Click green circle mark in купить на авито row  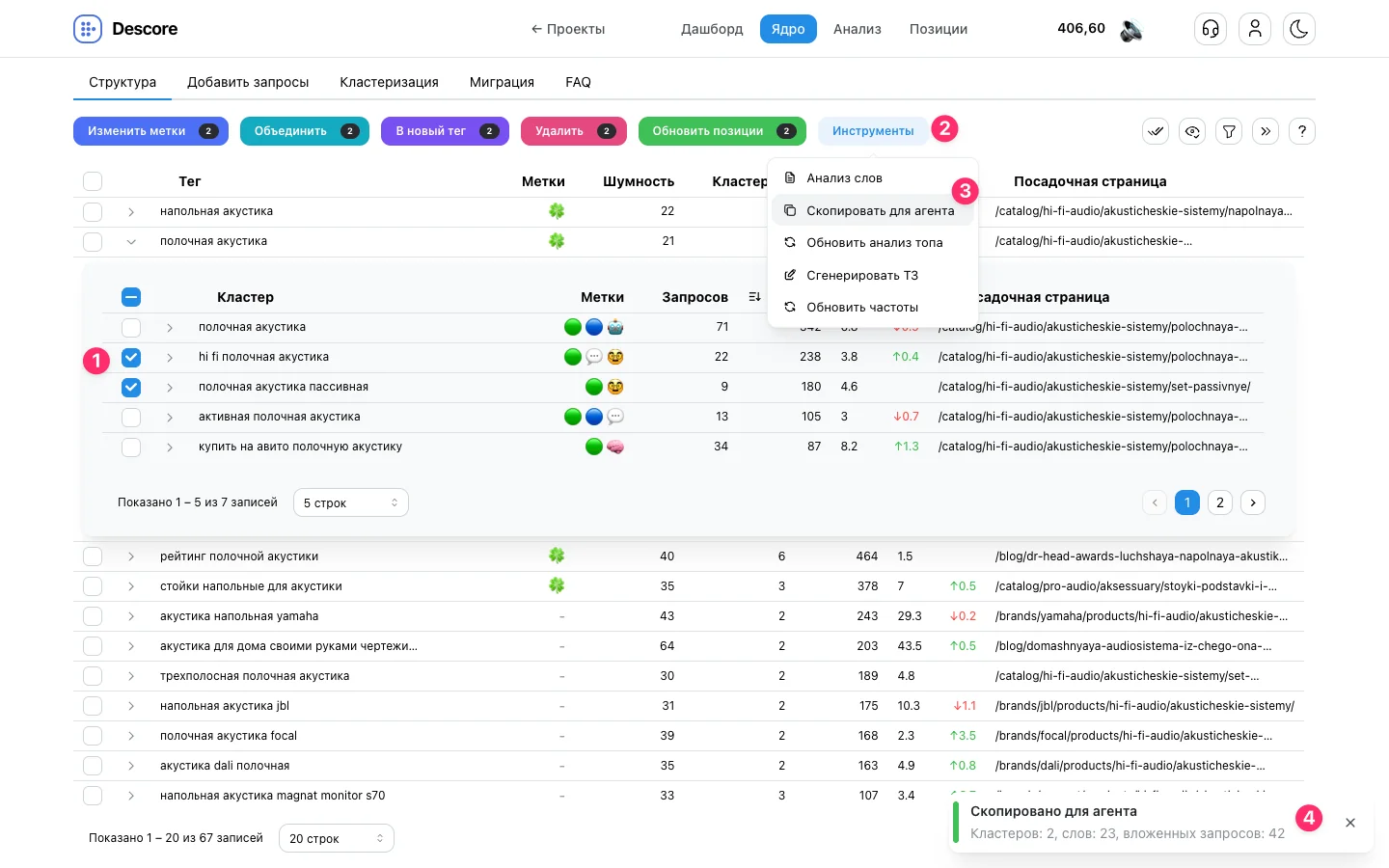pyautogui.click(x=594, y=447)
